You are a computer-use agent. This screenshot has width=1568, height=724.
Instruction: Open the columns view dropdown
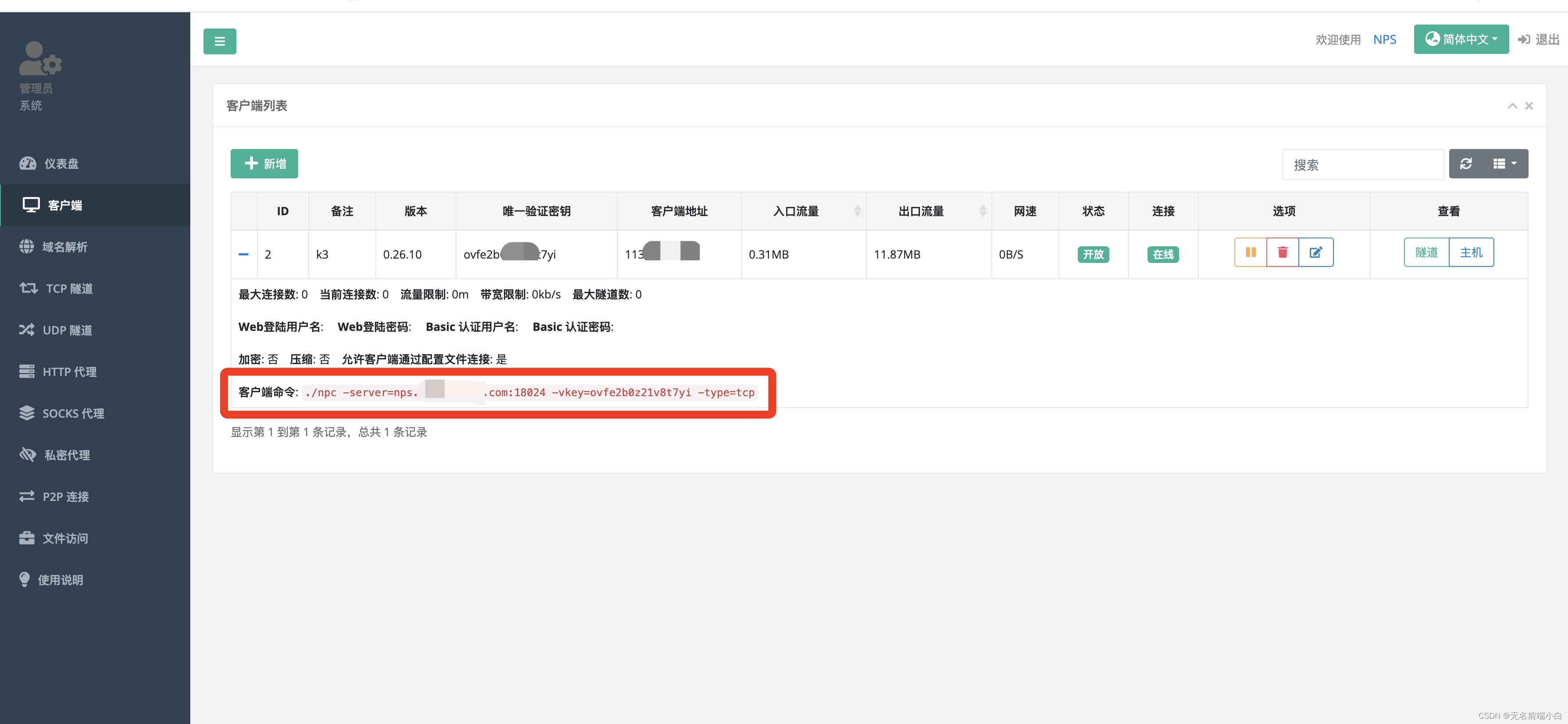pyautogui.click(x=1505, y=163)
